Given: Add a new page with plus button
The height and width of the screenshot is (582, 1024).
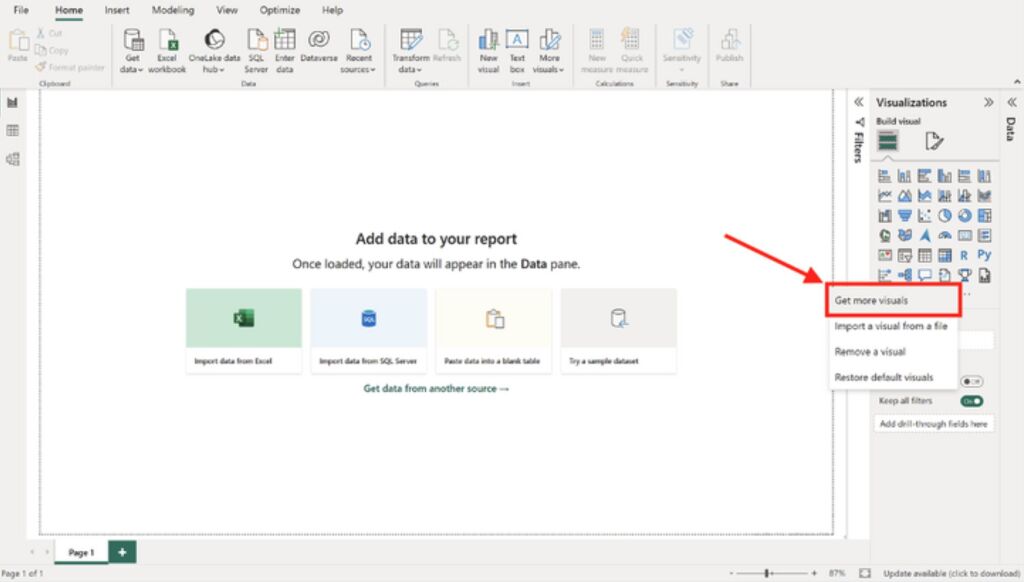Looking at the screenshot, I should click(x=122, y=552).
